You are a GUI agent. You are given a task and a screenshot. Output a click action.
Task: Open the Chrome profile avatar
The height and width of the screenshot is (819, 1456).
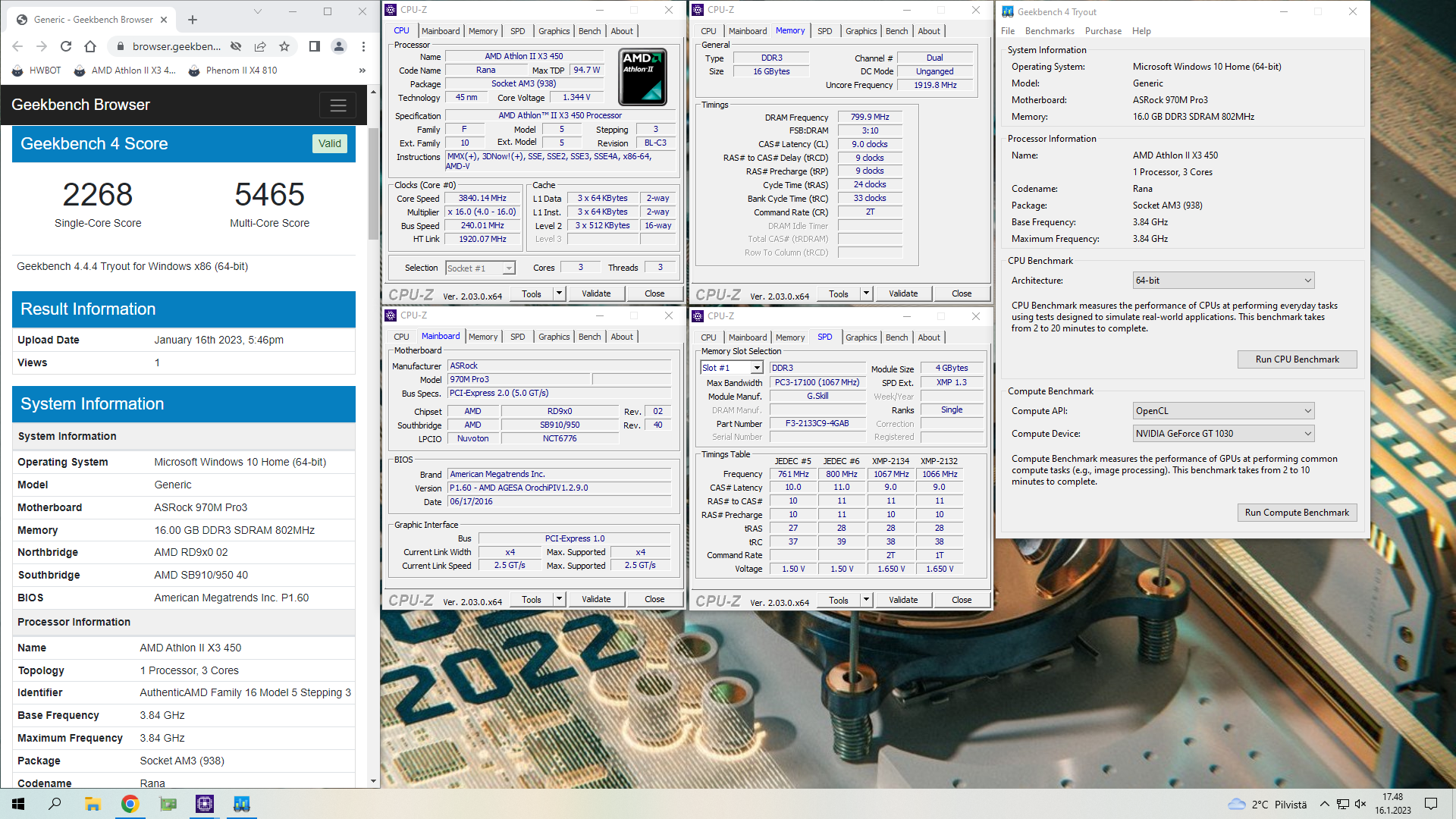tap(339, 46)
